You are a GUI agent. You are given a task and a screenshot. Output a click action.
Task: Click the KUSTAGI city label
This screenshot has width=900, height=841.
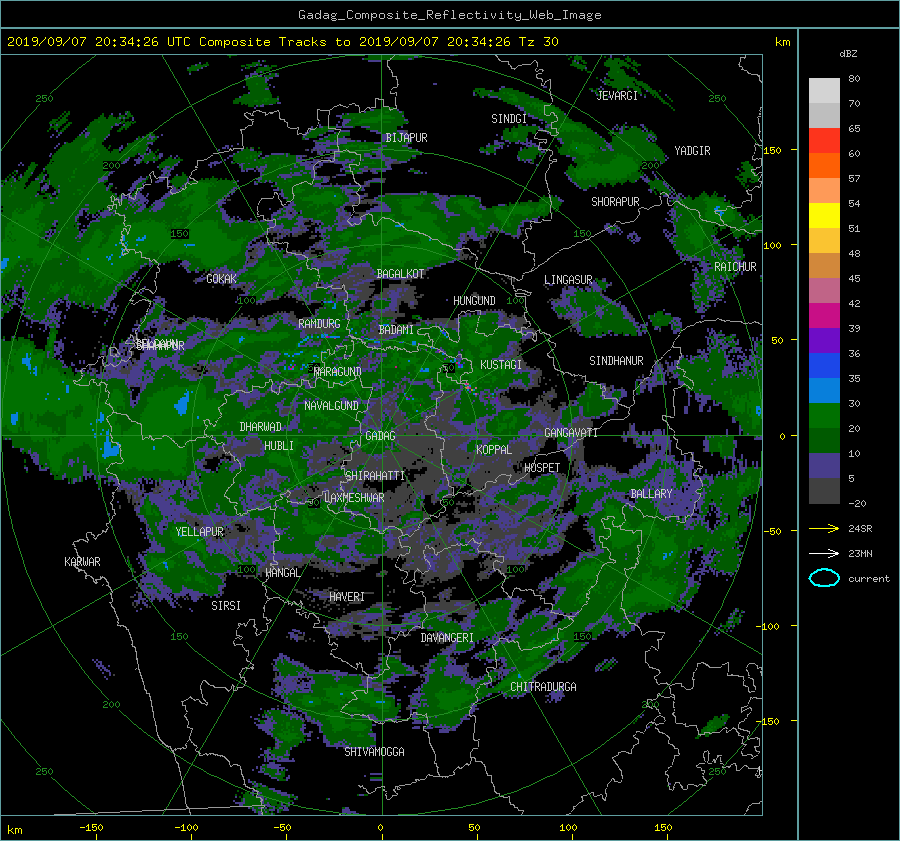(x=501, y=365)
